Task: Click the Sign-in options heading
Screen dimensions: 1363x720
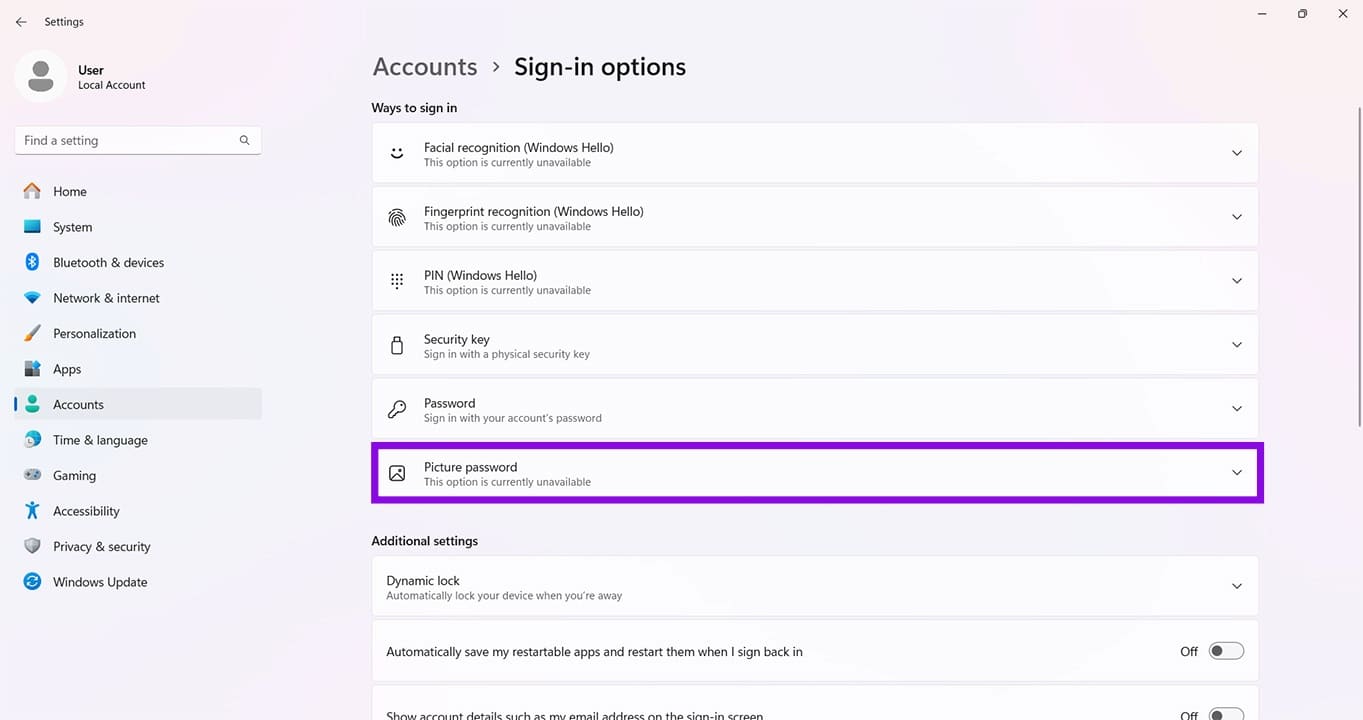Action: [x=600, y=67]
